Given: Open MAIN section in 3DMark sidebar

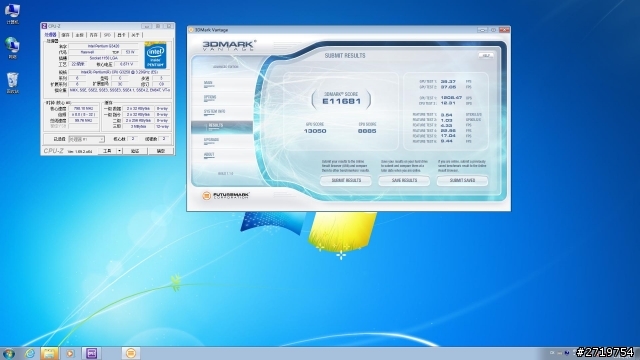Looking at the screenshot, I should [x=209, y=84].
